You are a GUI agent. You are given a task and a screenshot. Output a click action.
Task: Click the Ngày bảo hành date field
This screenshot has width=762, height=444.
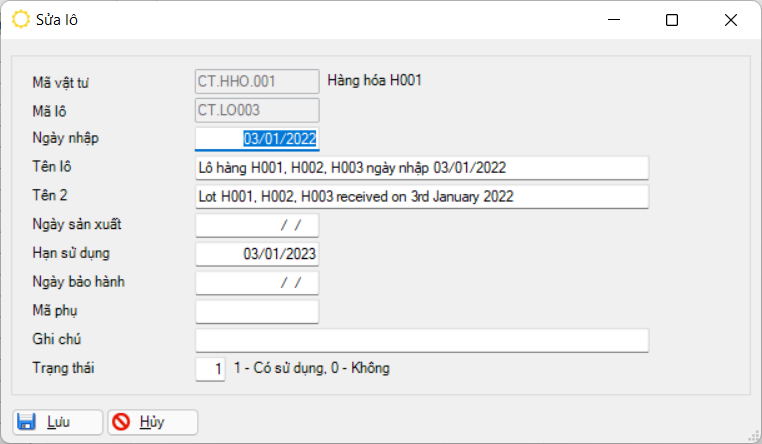click(257, 283)
